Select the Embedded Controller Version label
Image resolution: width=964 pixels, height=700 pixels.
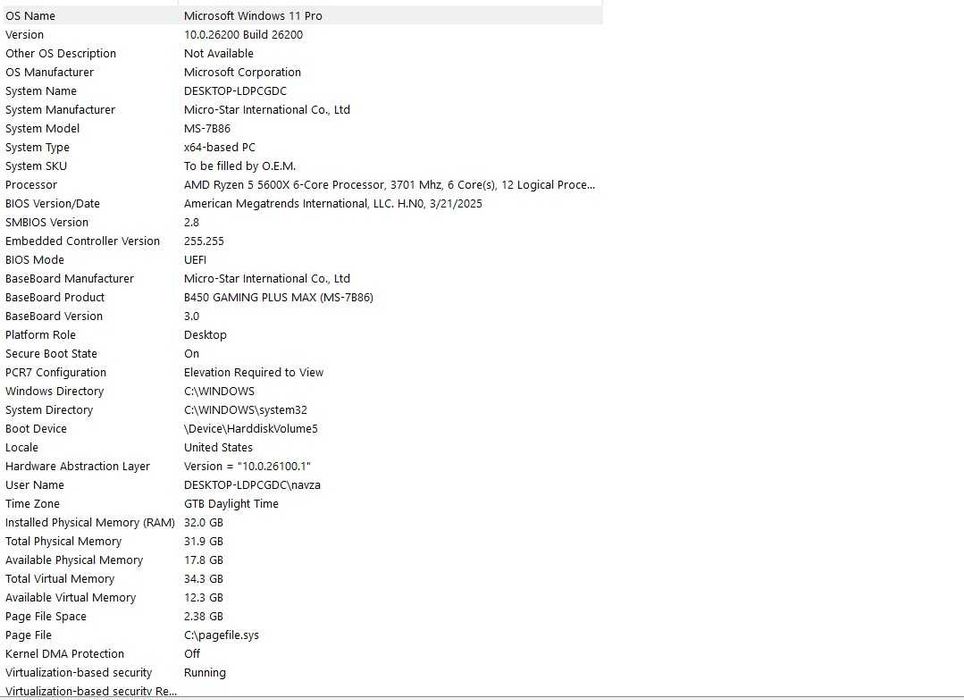(82, 241)
